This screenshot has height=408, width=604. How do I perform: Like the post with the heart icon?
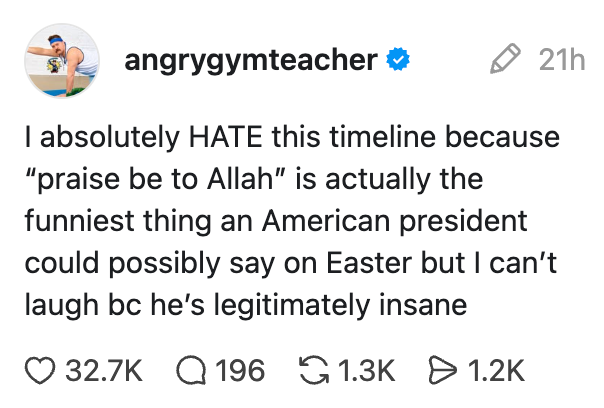39,371
